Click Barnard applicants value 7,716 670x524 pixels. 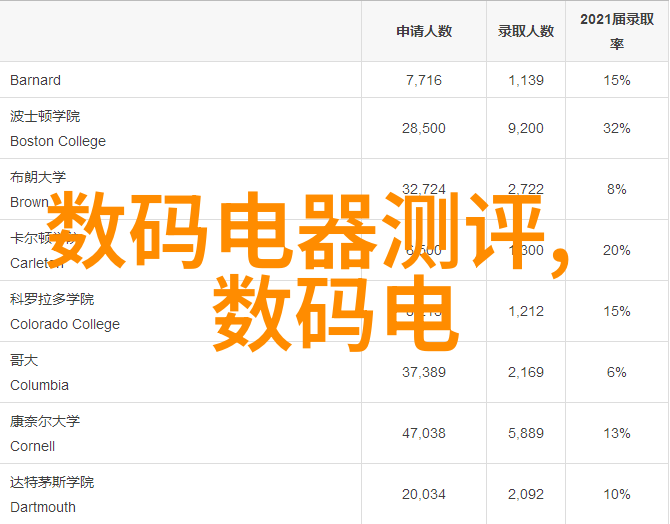(x=424, y=80)
